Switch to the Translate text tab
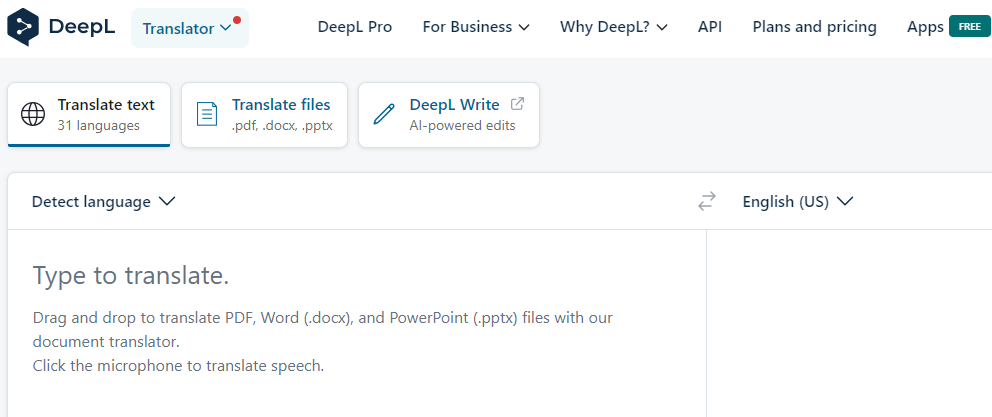Image resolution: width=992 pixels, height=417 pixels. pos(89,114)
